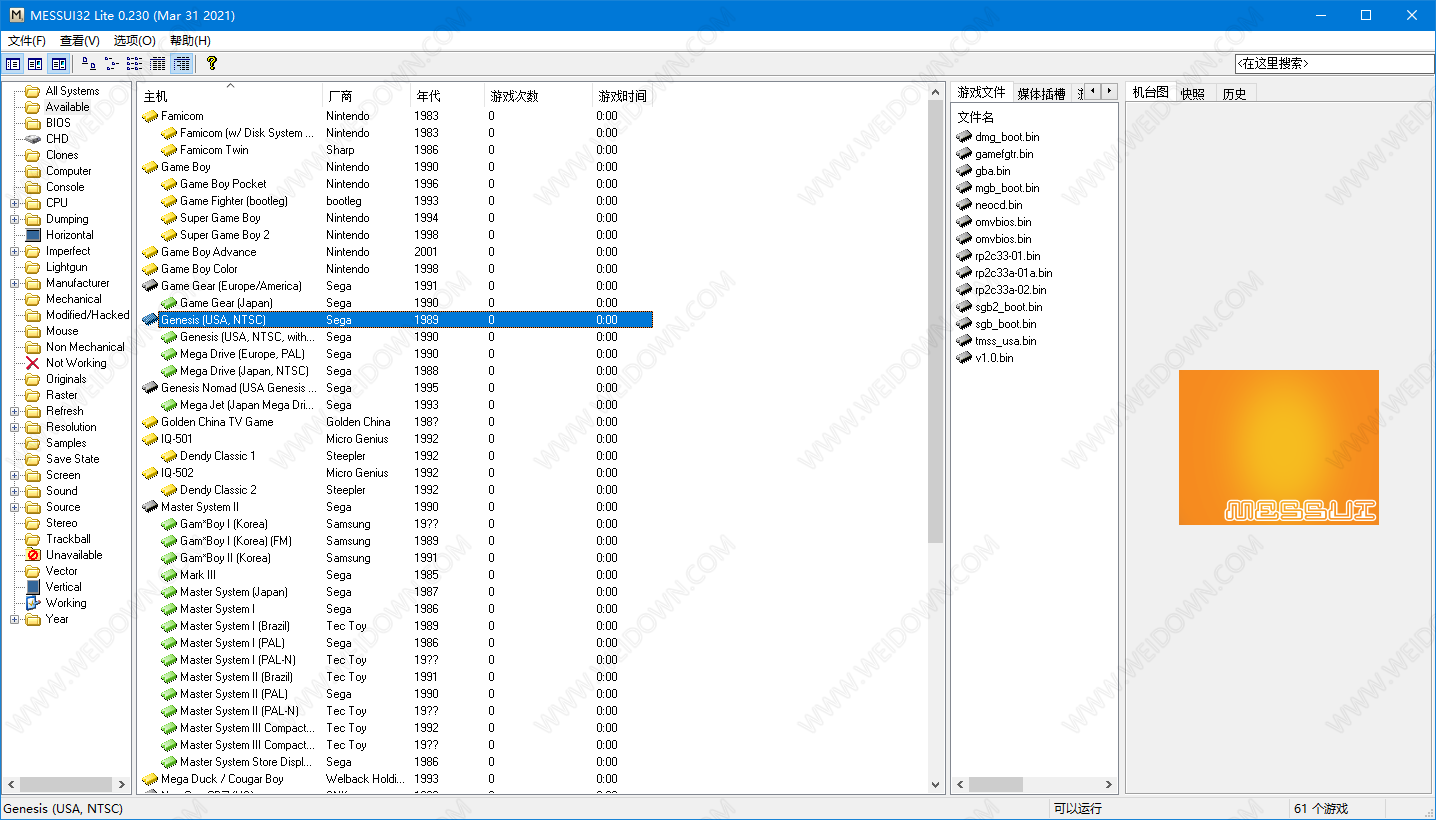Viewport: 1436px width, 820px height.
Task: Click the Genesis Nomad chip icon
Action: point(150,388)
